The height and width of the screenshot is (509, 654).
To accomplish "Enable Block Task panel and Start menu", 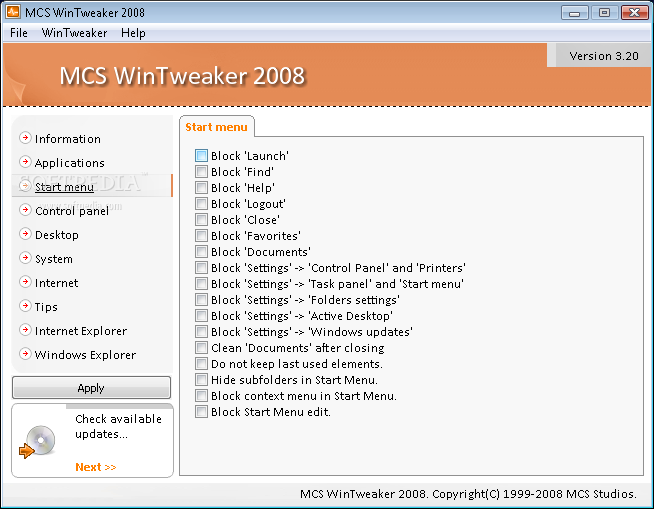I will tap(201, 283).
